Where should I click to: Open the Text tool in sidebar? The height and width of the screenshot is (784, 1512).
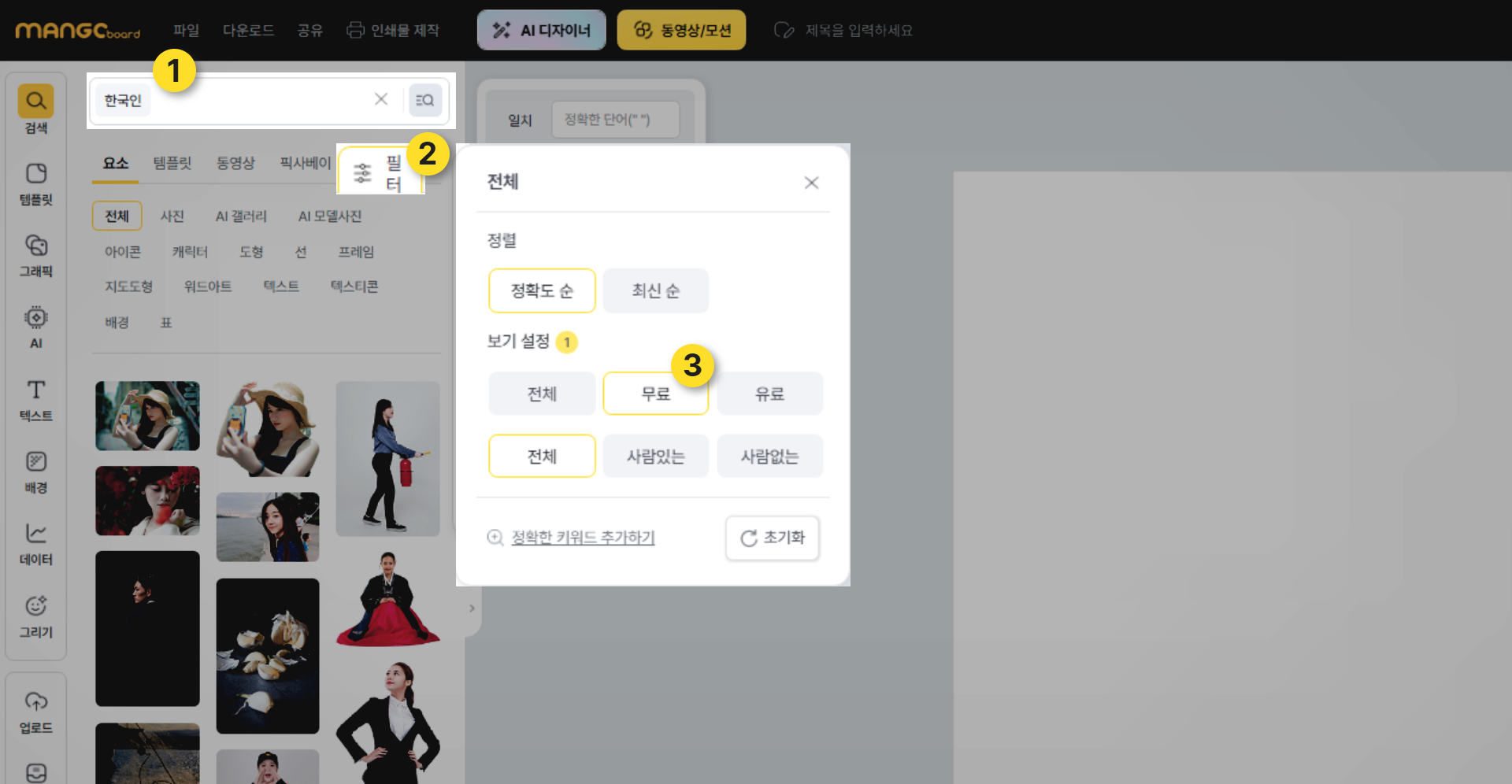pos(36,399)
